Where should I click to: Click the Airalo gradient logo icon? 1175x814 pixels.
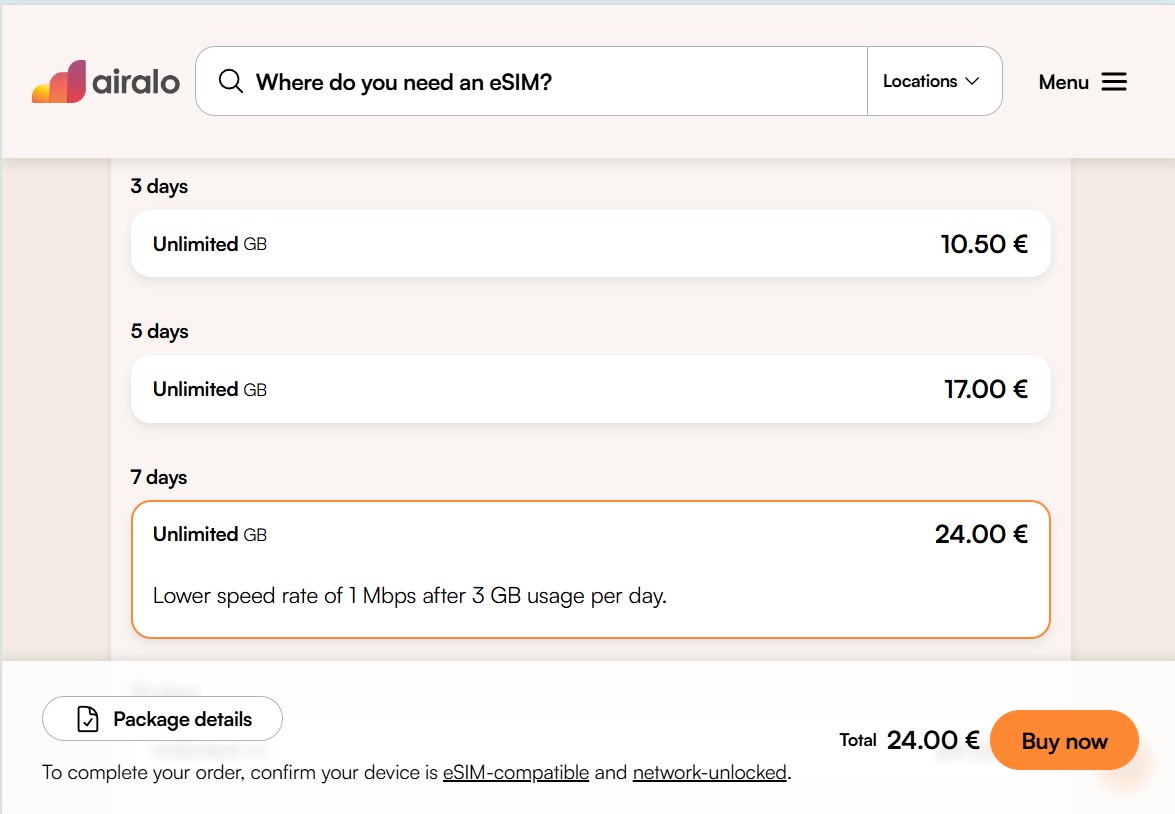(x=58, y=82)
